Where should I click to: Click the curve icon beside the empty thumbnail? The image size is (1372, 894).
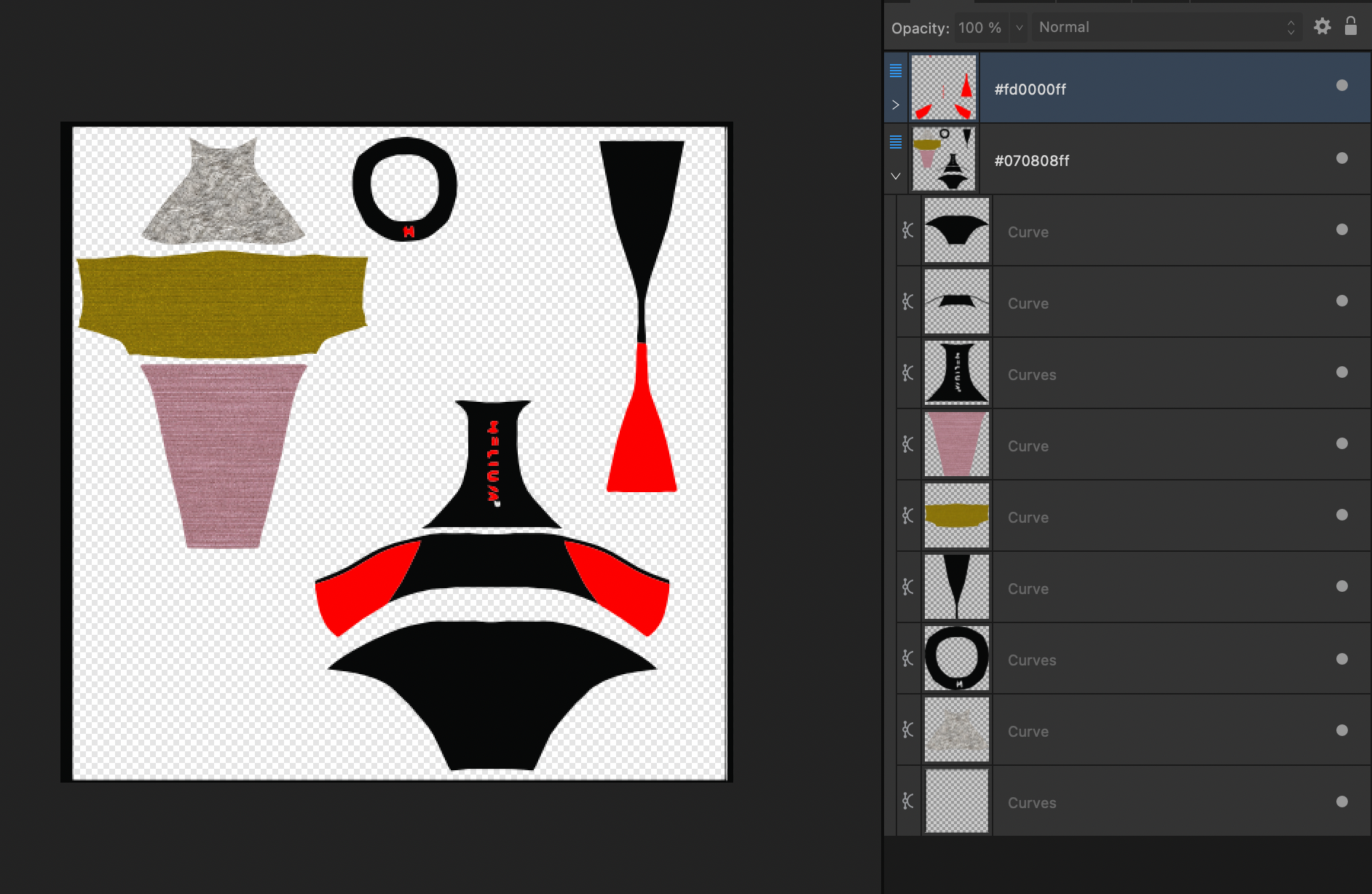908,801
